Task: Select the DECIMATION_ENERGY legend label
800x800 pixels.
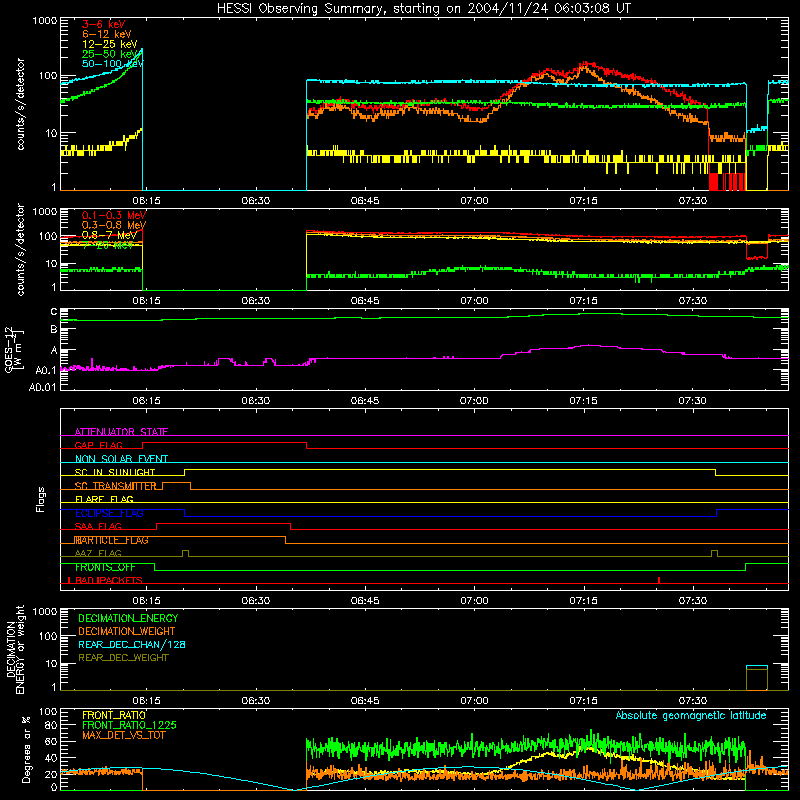Action: (128, 618)
